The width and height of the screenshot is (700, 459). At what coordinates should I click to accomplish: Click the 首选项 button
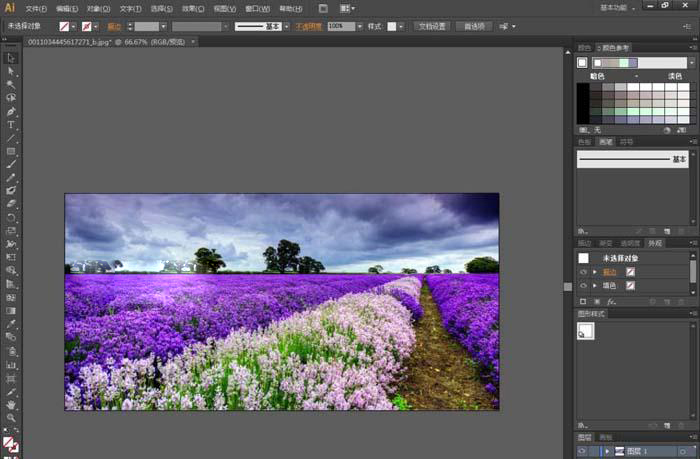coord(474,26)
